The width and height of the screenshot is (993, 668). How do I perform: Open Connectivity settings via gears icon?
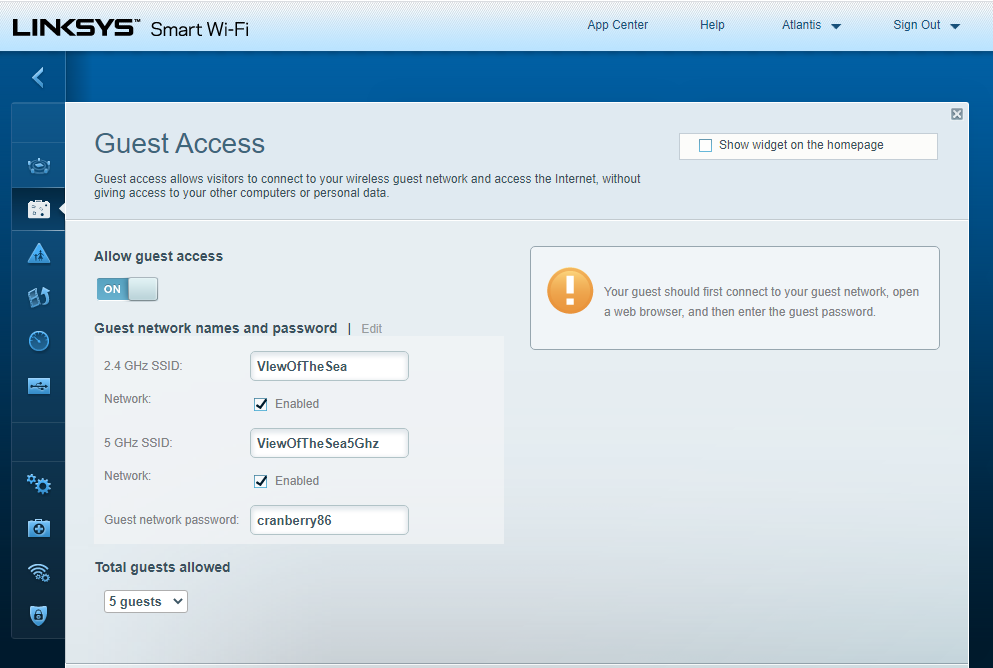pos(37,483)
